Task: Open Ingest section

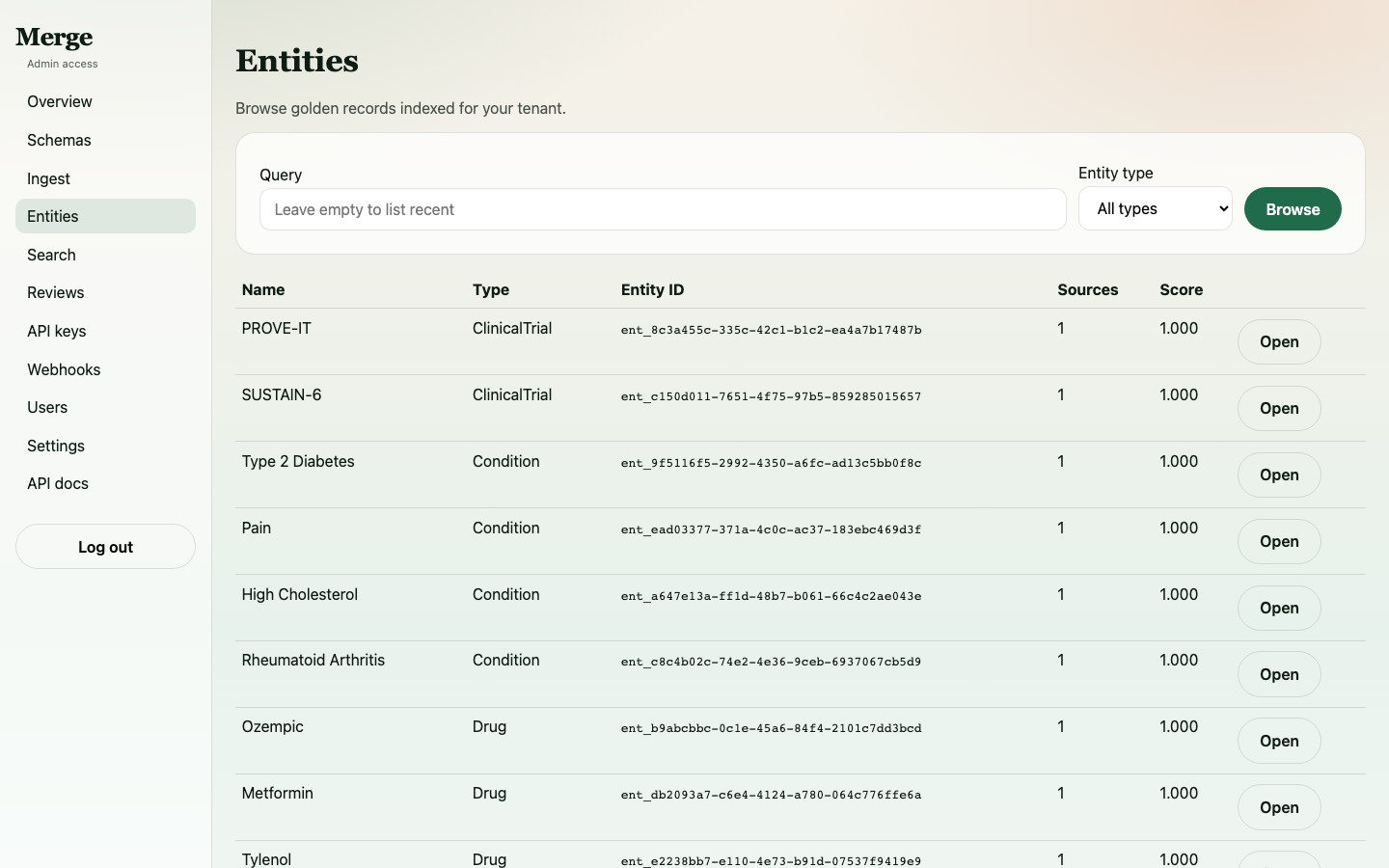Action: 105,178
